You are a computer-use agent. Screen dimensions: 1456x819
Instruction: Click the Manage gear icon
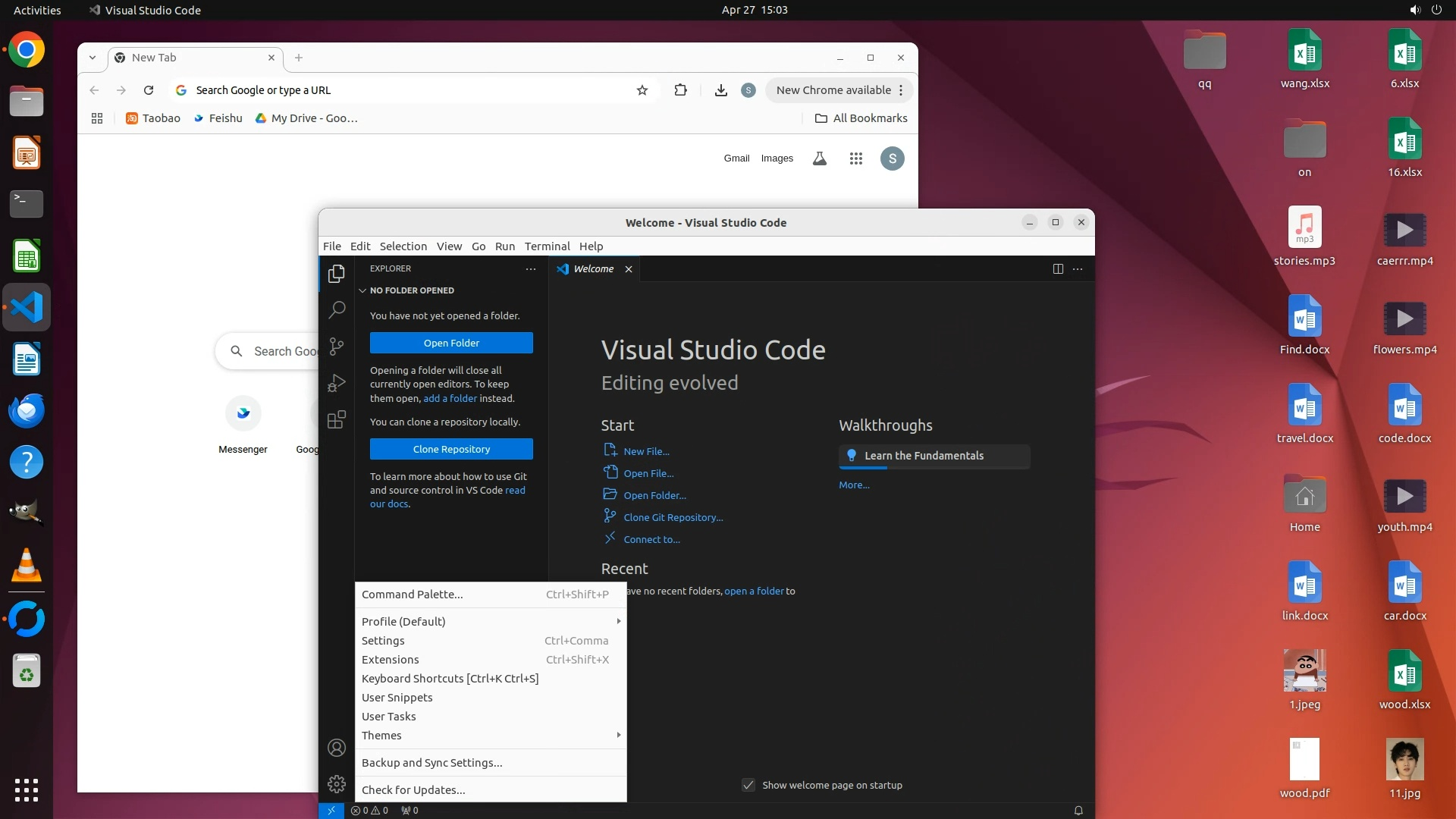tap(337, 784)
